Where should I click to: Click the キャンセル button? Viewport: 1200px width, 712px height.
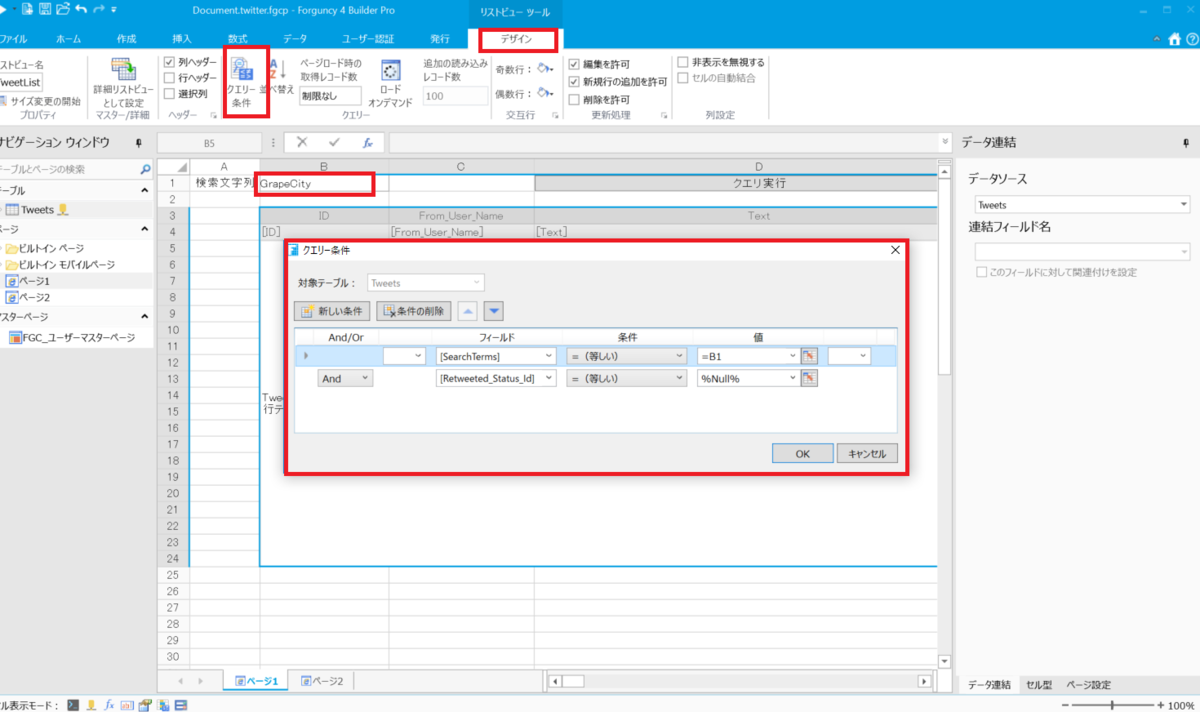click(x=867, y=452)
